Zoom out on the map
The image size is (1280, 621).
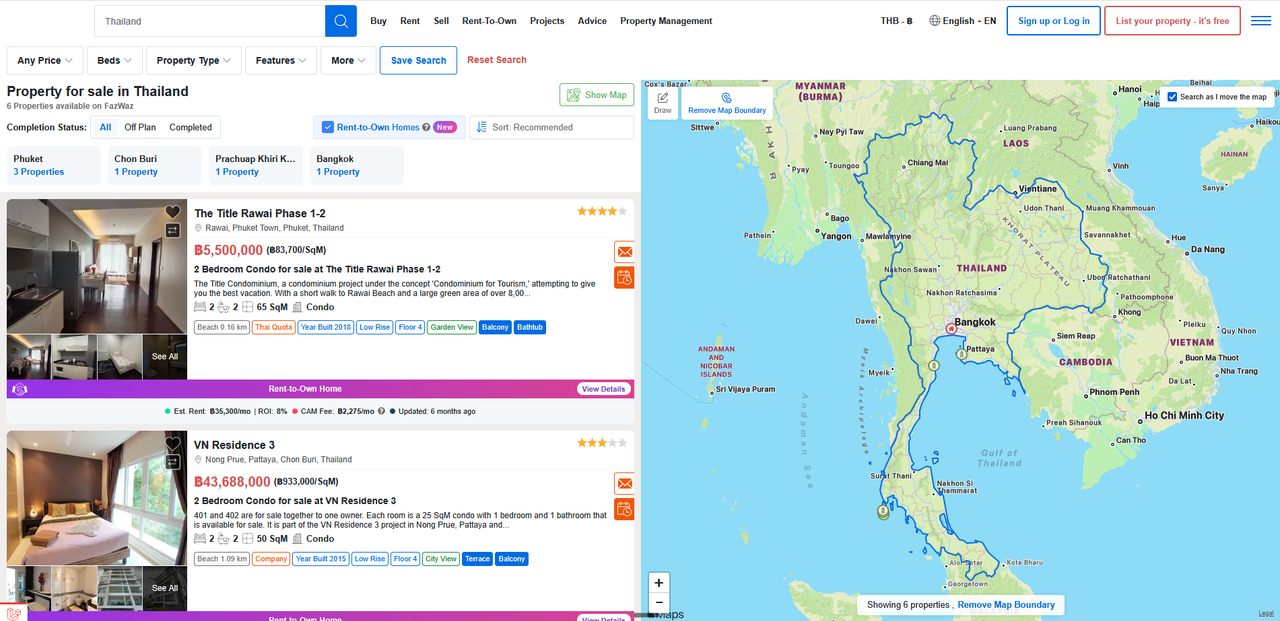tap(658, 603)
